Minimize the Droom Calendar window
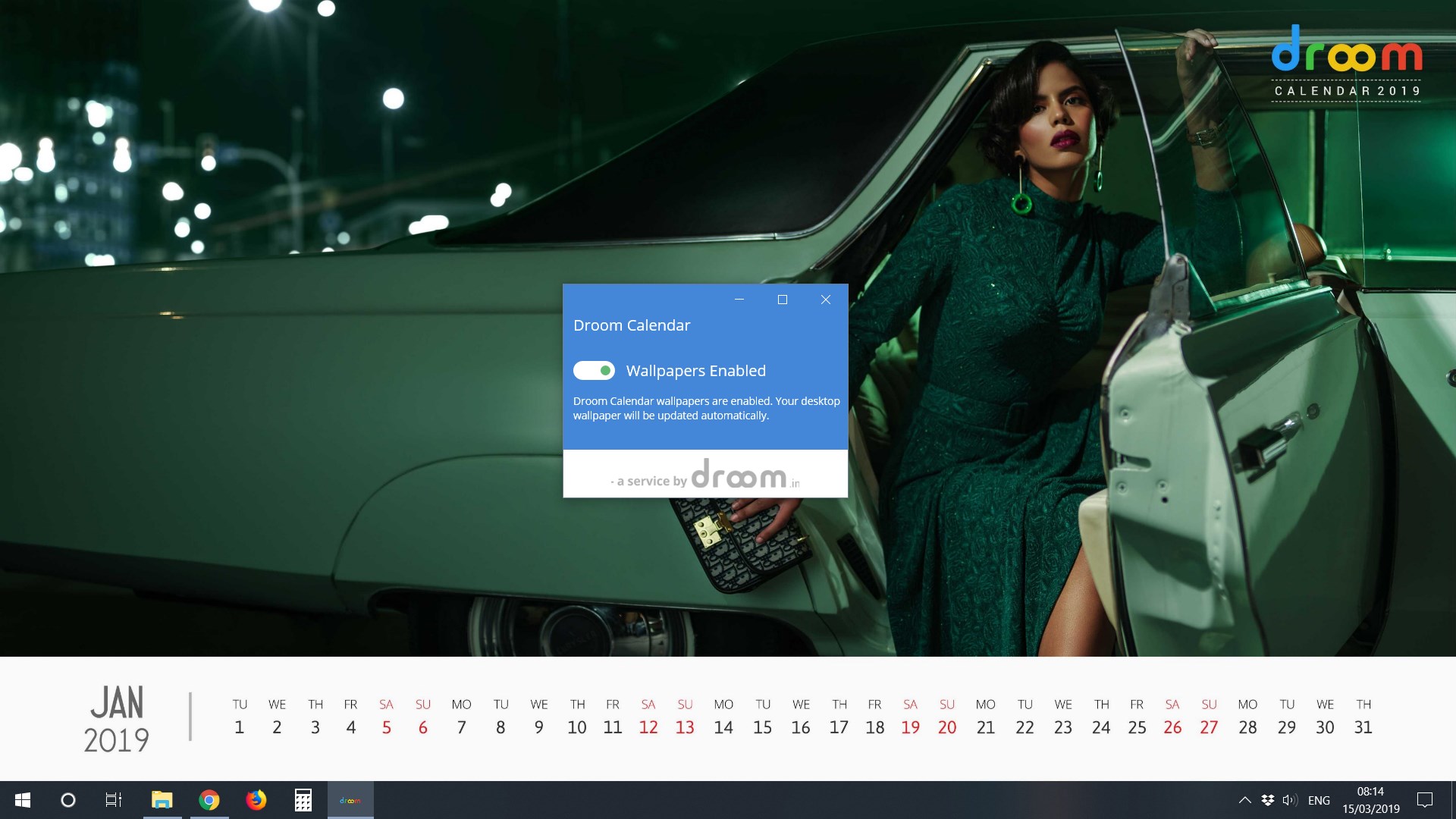The image size is (1456, 819). (739, 300)
